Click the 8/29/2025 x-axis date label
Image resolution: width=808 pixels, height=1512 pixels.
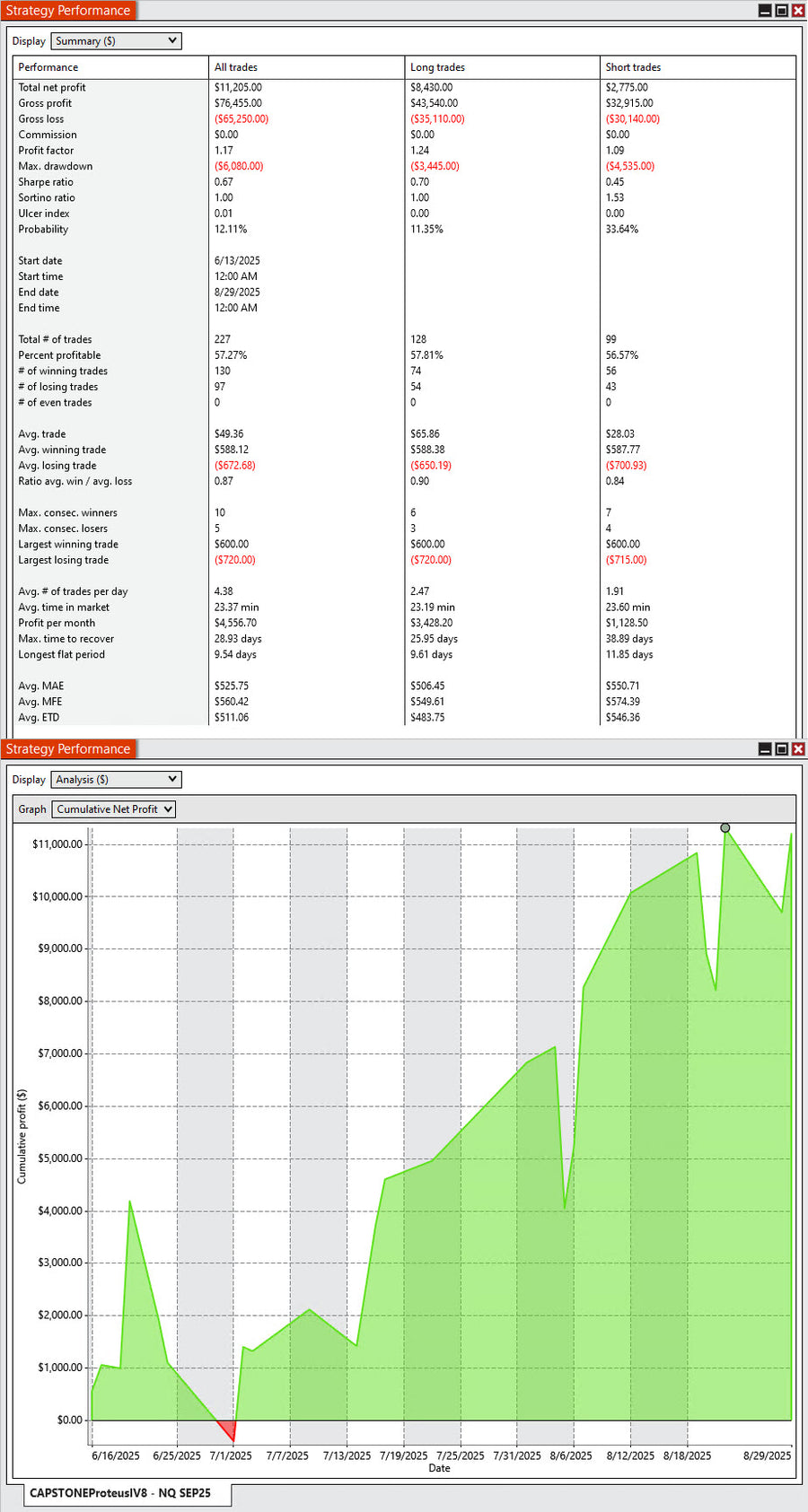[767, 1456]
